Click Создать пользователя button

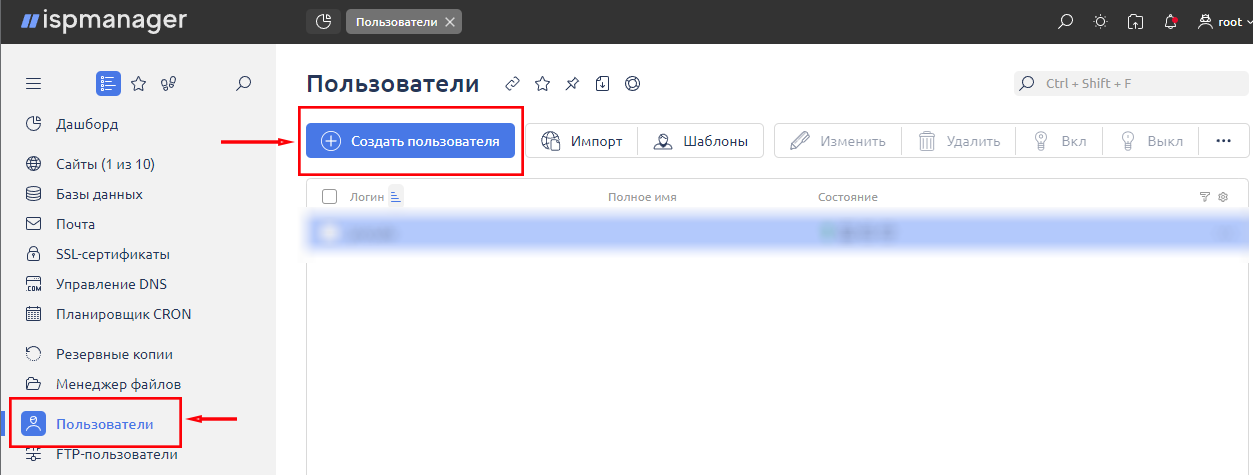point(410,141)
